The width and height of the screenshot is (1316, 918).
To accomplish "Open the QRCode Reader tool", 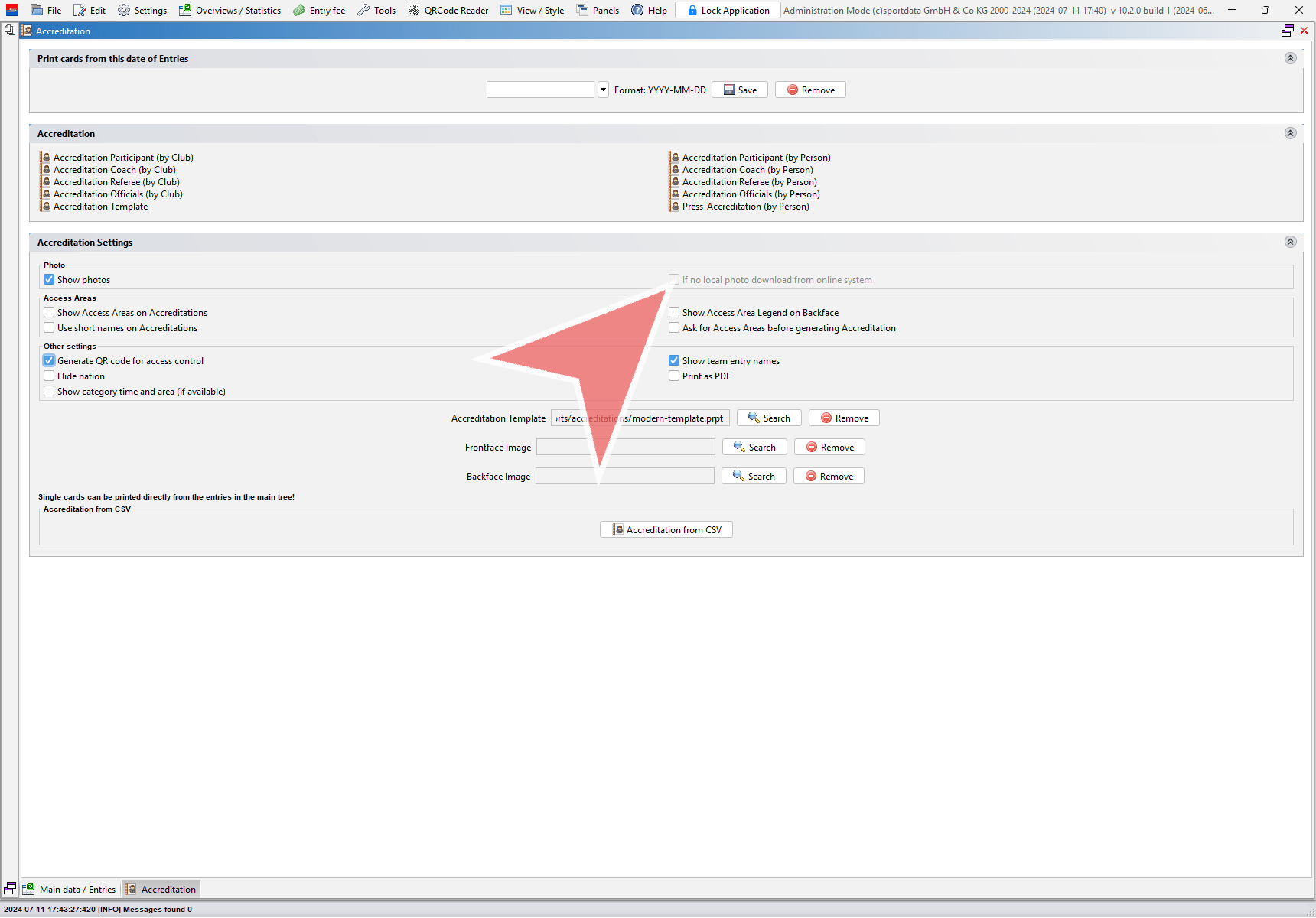I will [448, 11].
